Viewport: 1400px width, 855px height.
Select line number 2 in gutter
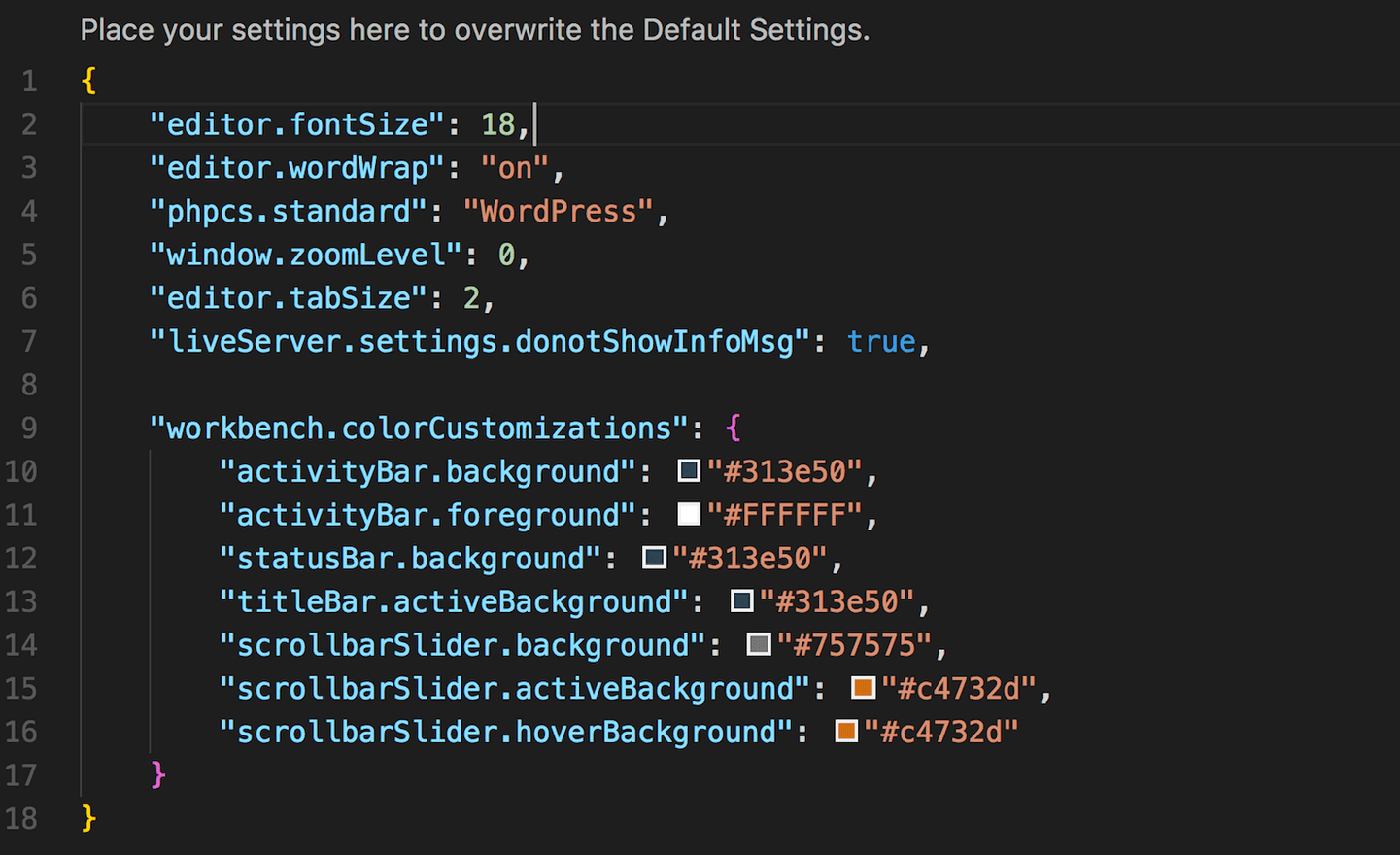pos(29,124)
